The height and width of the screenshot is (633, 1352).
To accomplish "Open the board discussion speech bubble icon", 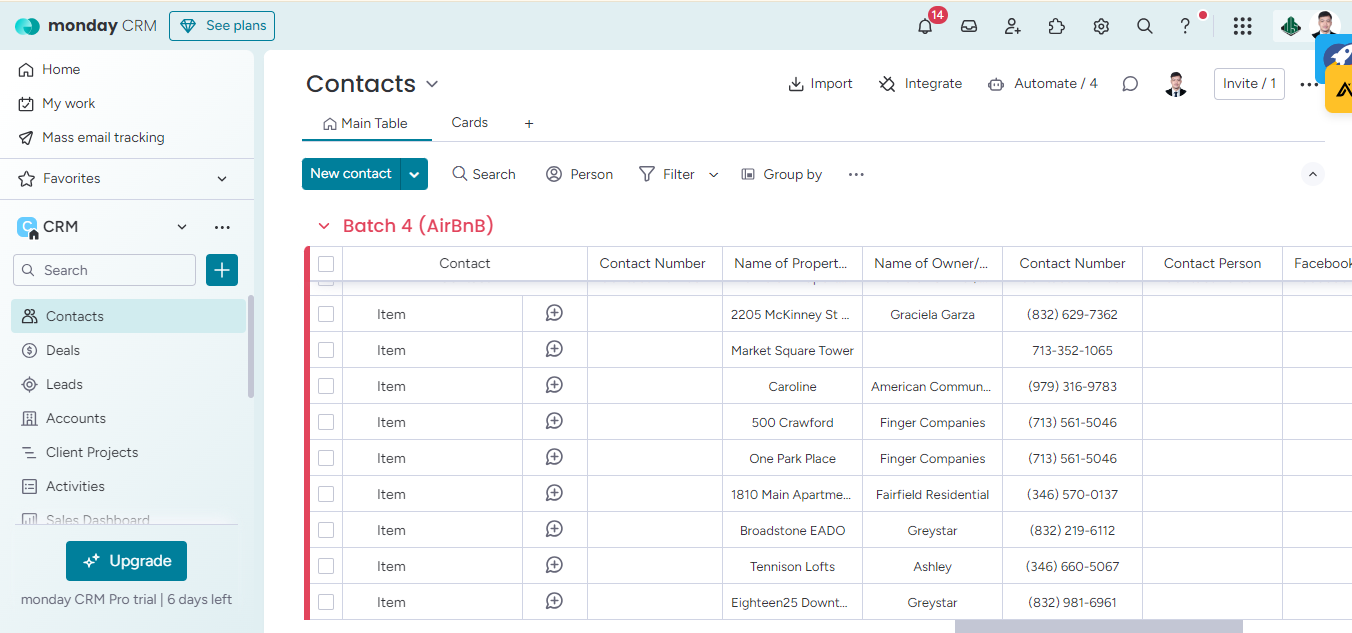I will point(1130,84).
